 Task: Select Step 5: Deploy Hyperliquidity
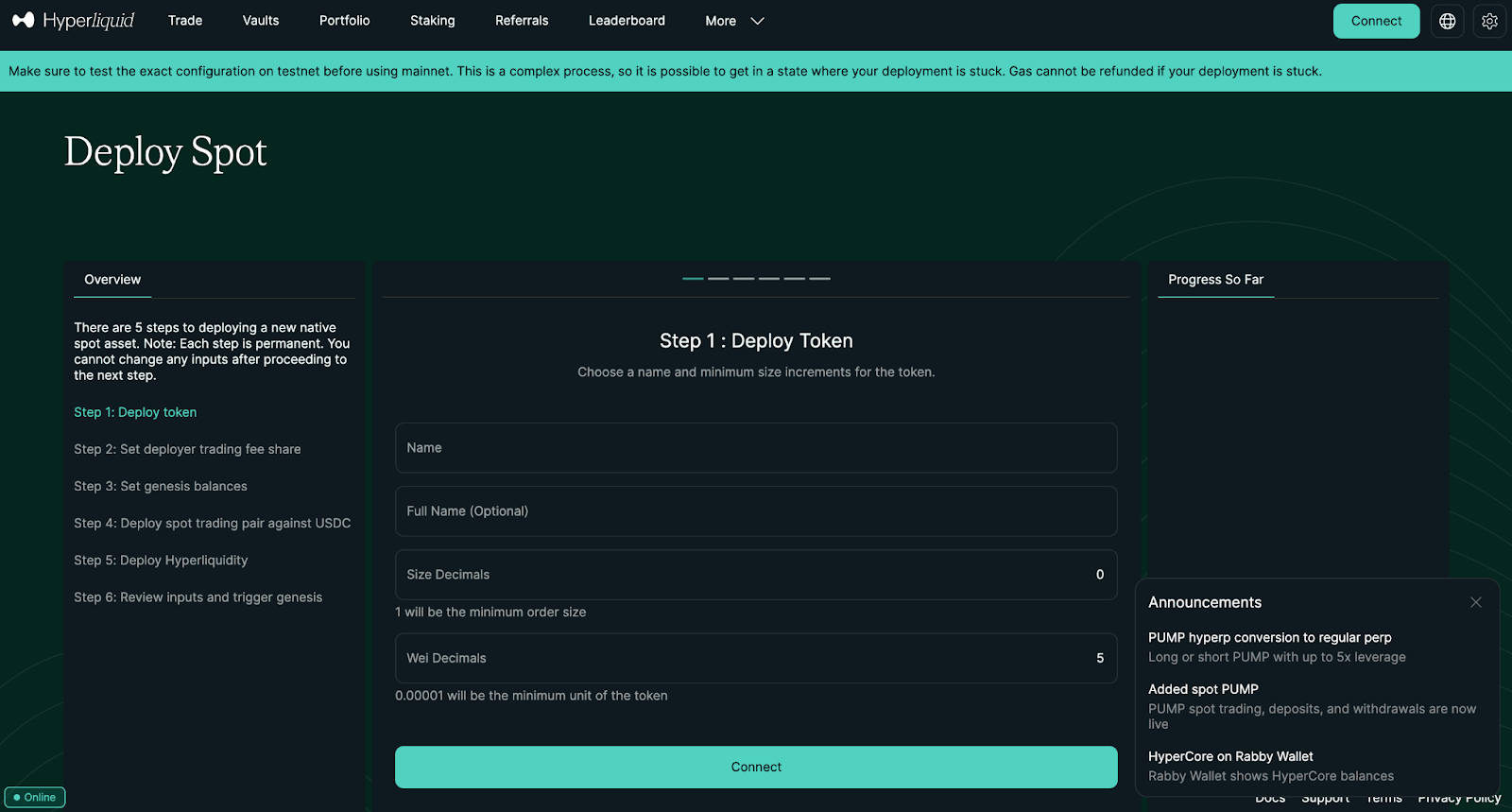click(161, 561)
